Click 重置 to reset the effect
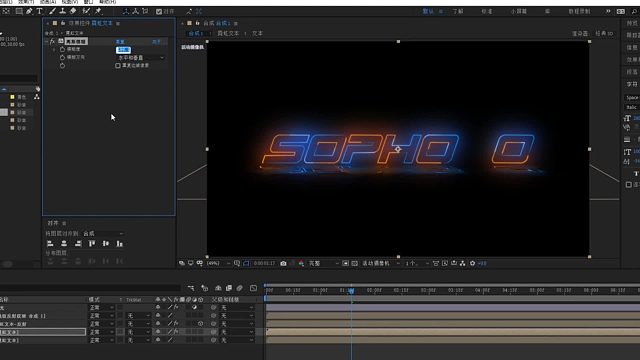The image size is (640, 360). click(x=120, y=42)
